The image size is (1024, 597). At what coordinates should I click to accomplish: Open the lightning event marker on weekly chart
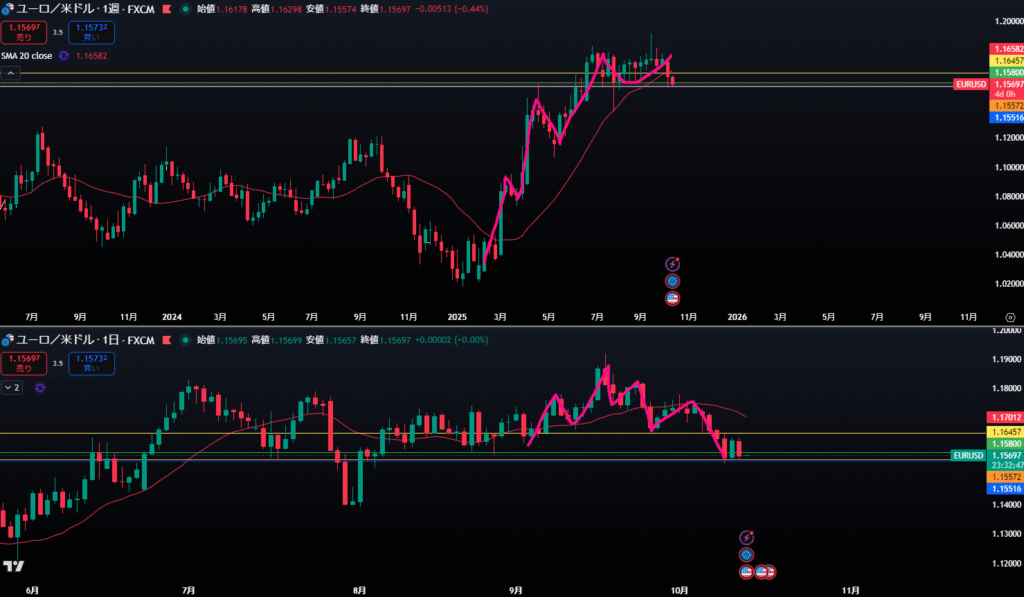pyautogui.click(x=673, y=264)
